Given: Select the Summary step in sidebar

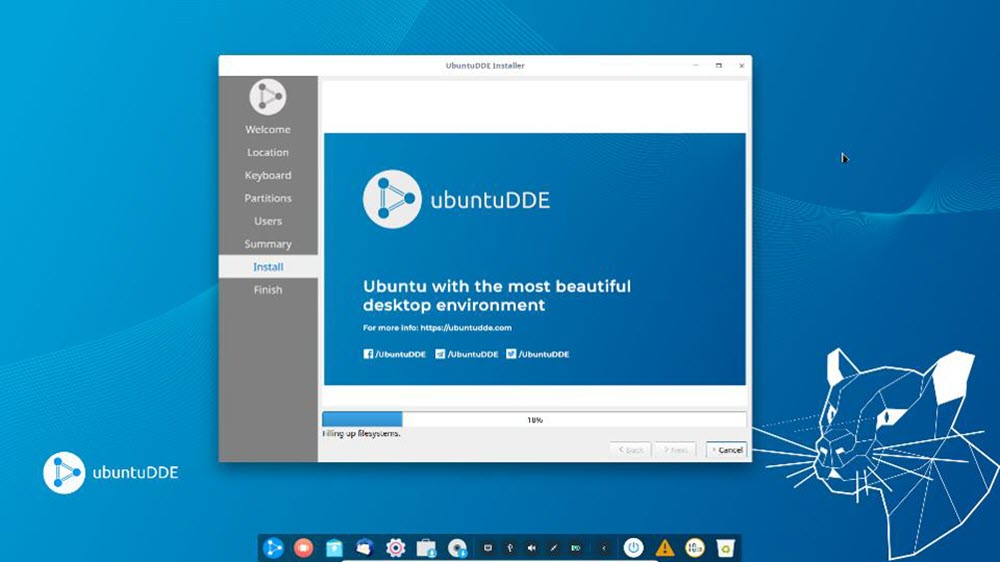Looking at the screenshot, I should (x=268, y=244).
